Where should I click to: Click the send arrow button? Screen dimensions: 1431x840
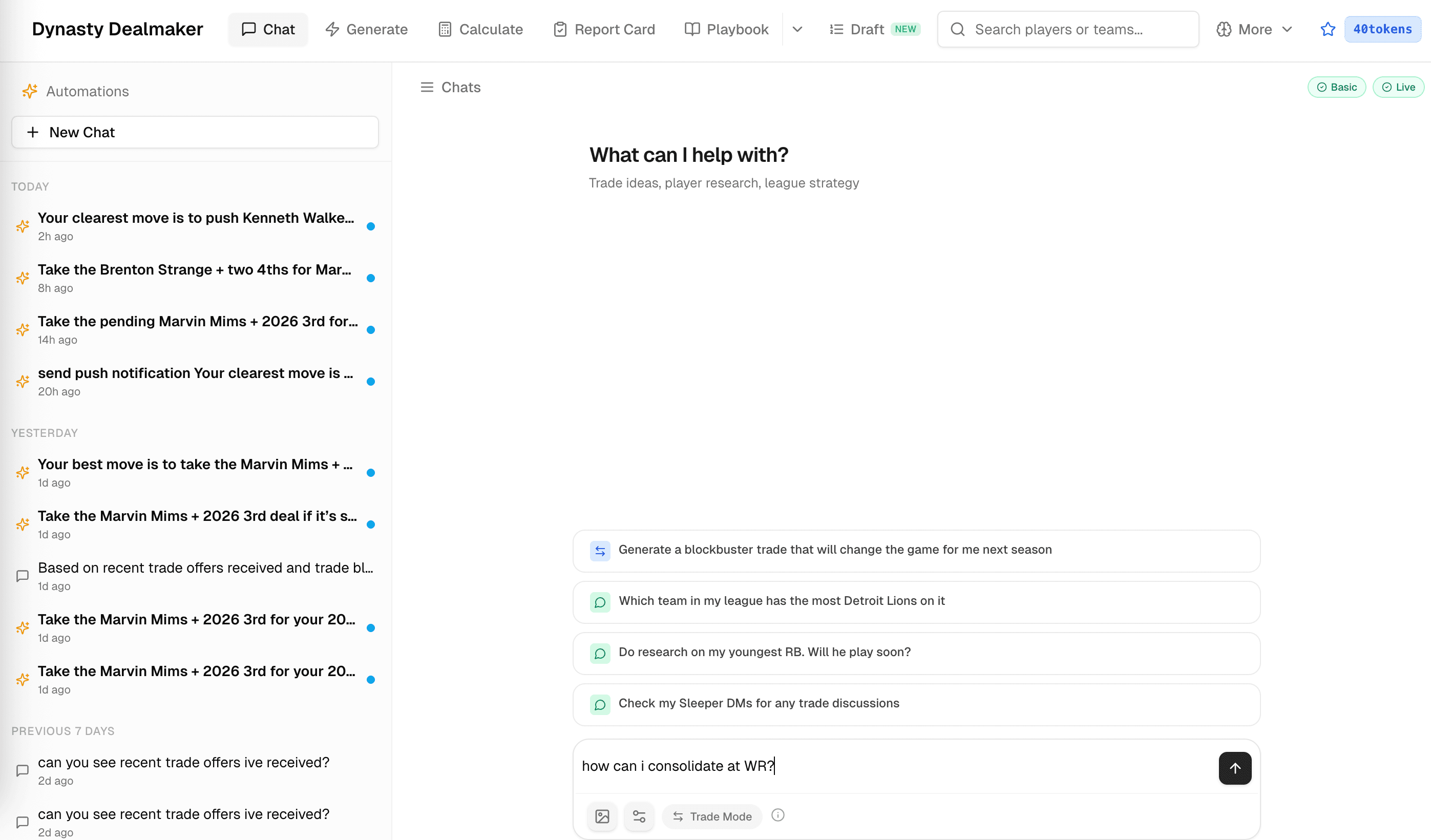click(x=1234, y=768)
